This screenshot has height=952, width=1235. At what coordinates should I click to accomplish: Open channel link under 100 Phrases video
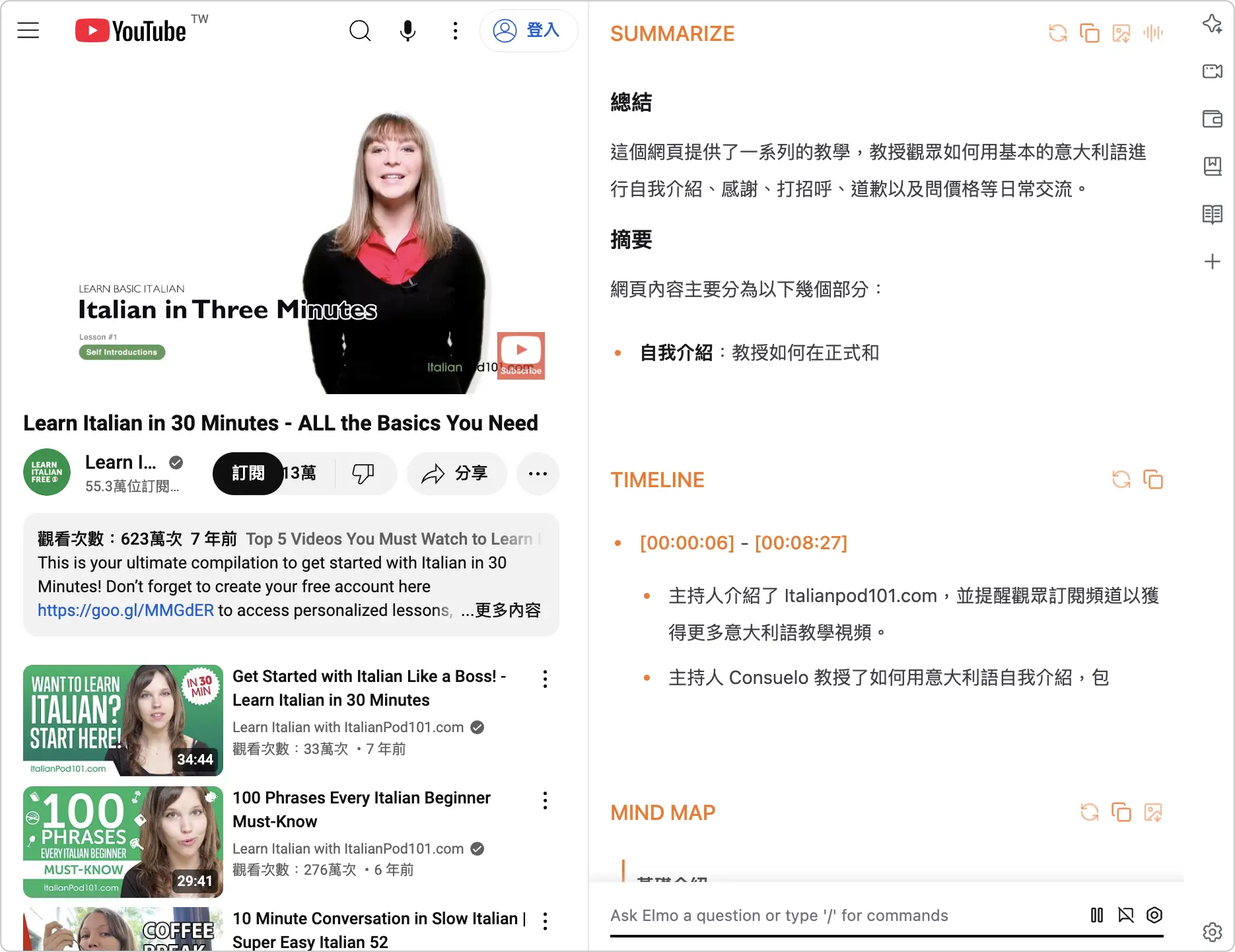(x=348, y=848)
